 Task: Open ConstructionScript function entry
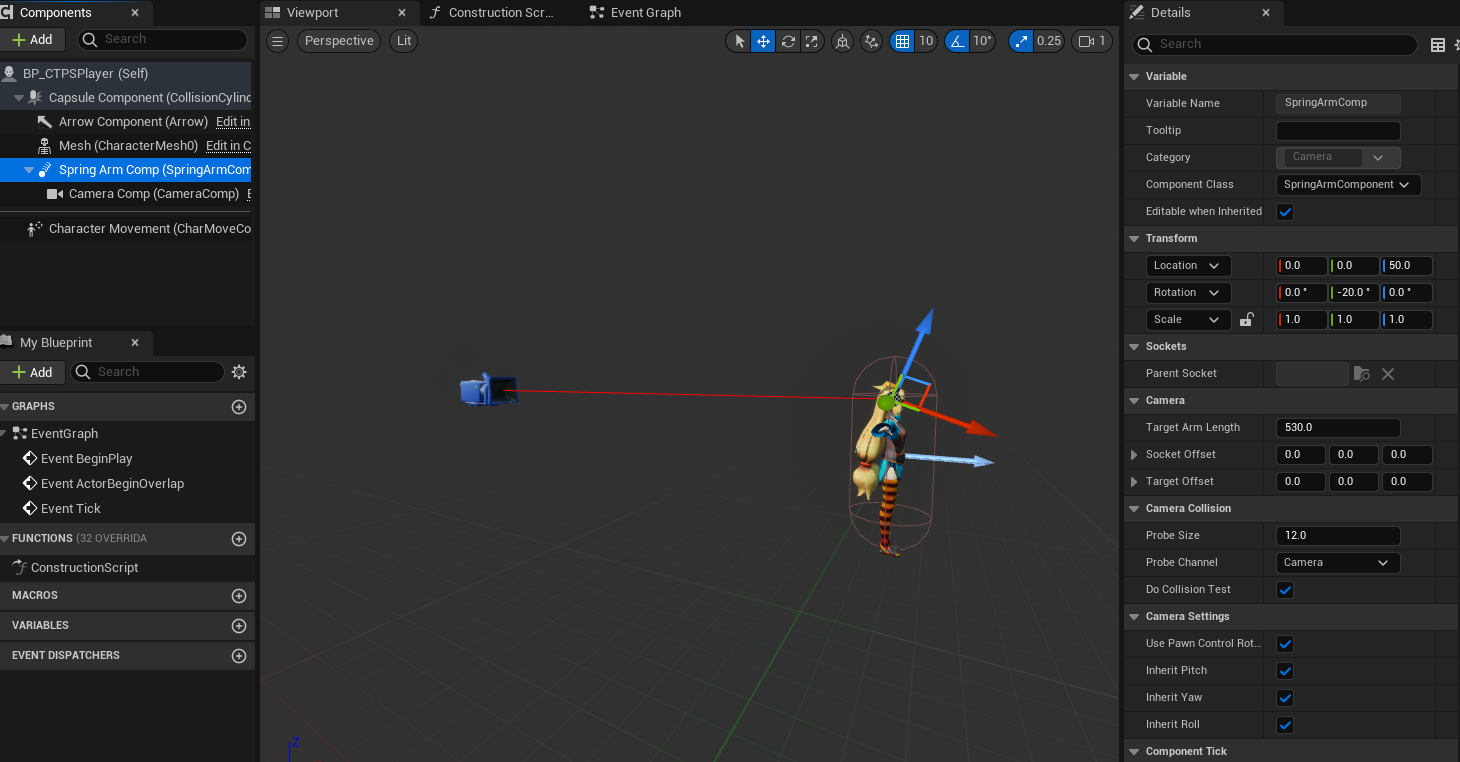[x=84, y=567]
